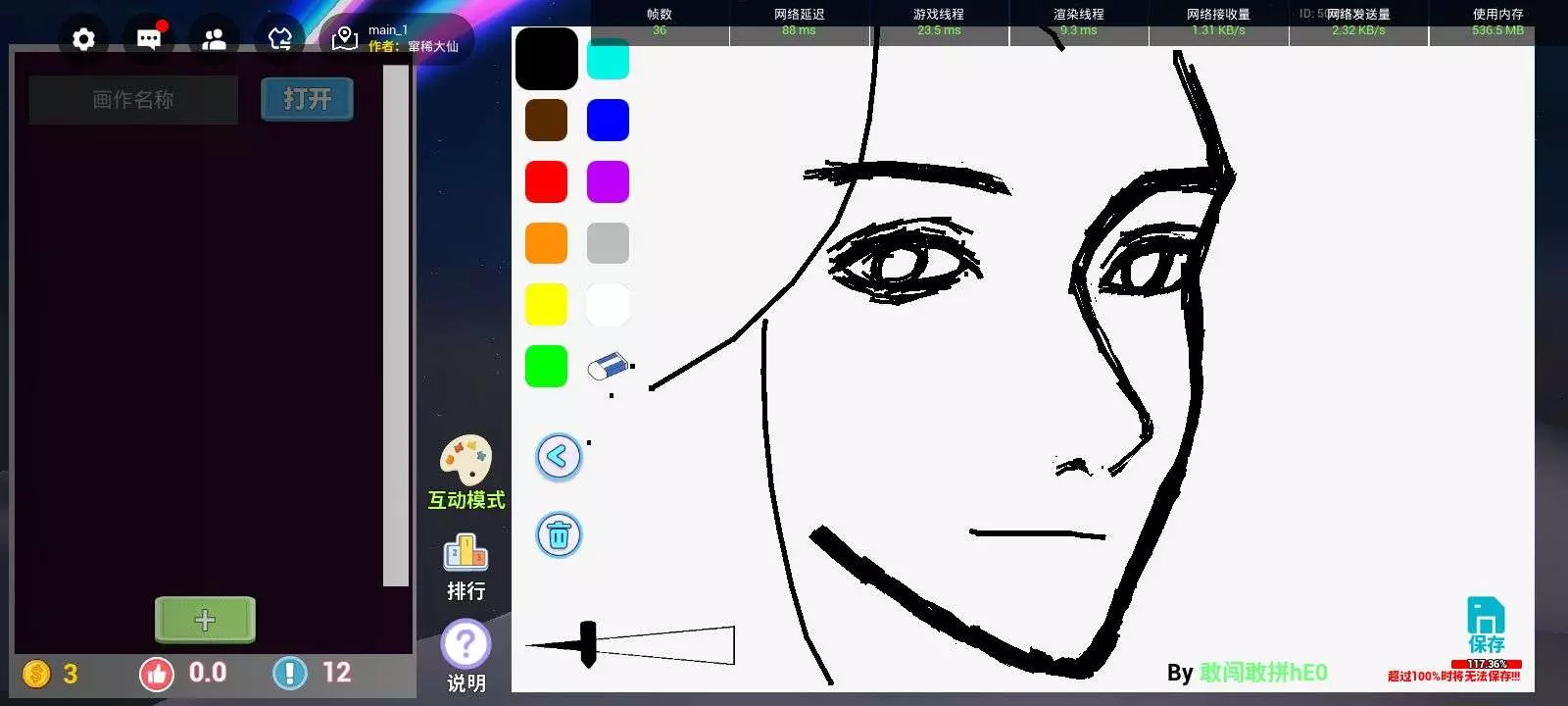The height and width of the screenshot is (706, 1568).
Task: Undo the last stroke with back arrow
Action: click(559, 457)
